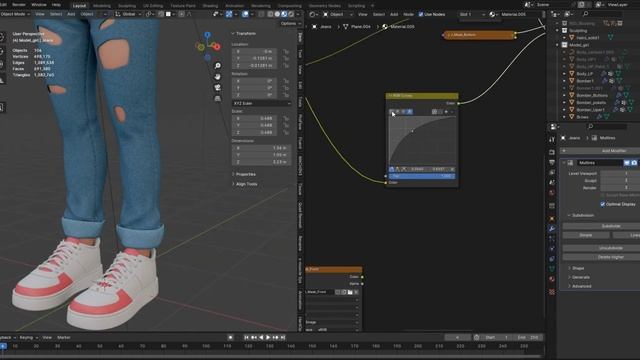Expand the Advanced subpanel of Multires
Screen dimensions: 640x360
pos(579,286)
